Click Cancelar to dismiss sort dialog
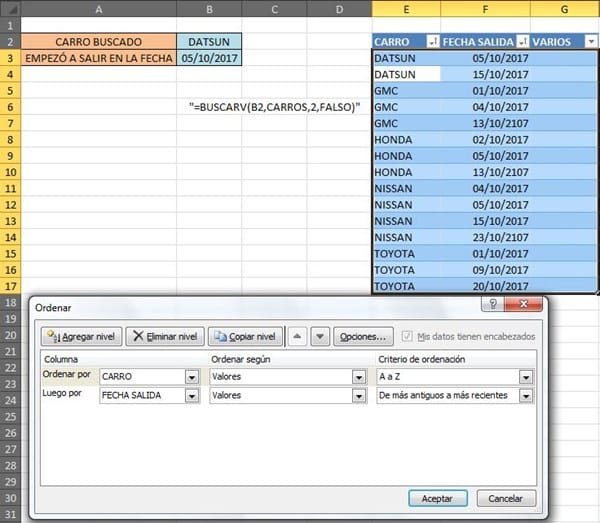 pyautogui.click(x=504, y=498)
